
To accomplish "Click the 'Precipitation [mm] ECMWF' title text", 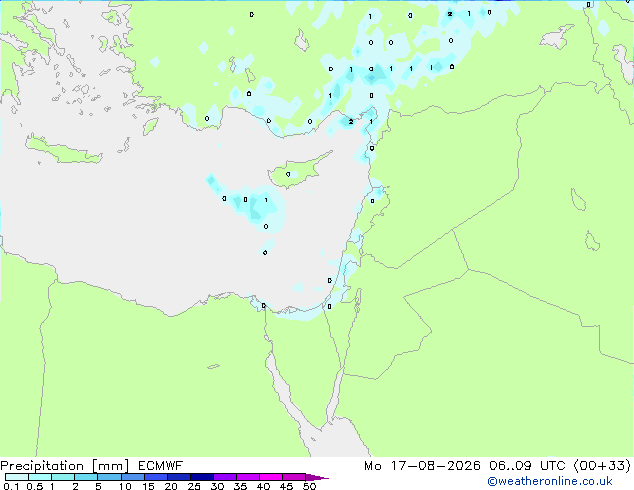I will 92,466.
